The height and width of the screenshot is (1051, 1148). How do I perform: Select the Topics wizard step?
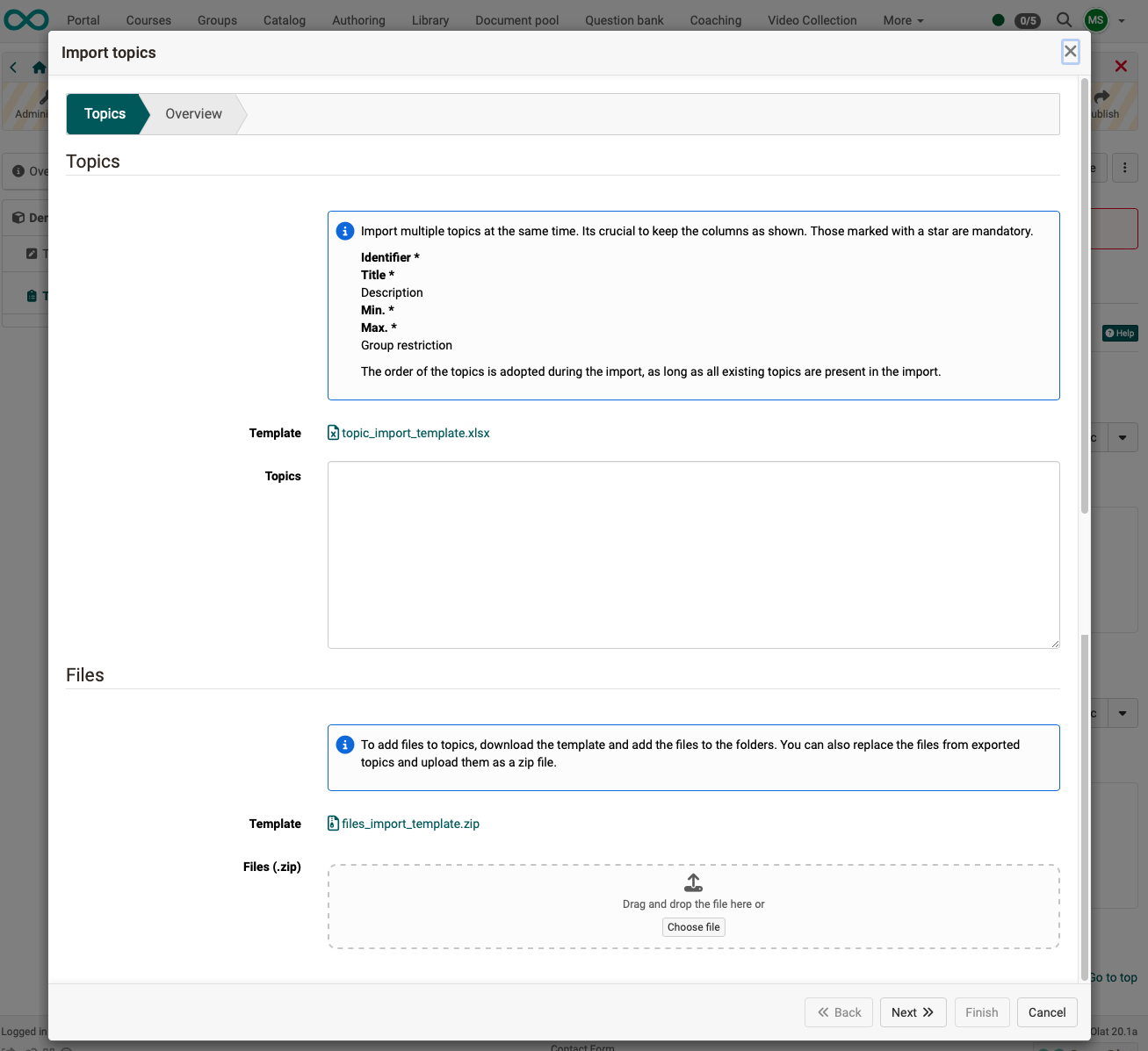105,113
